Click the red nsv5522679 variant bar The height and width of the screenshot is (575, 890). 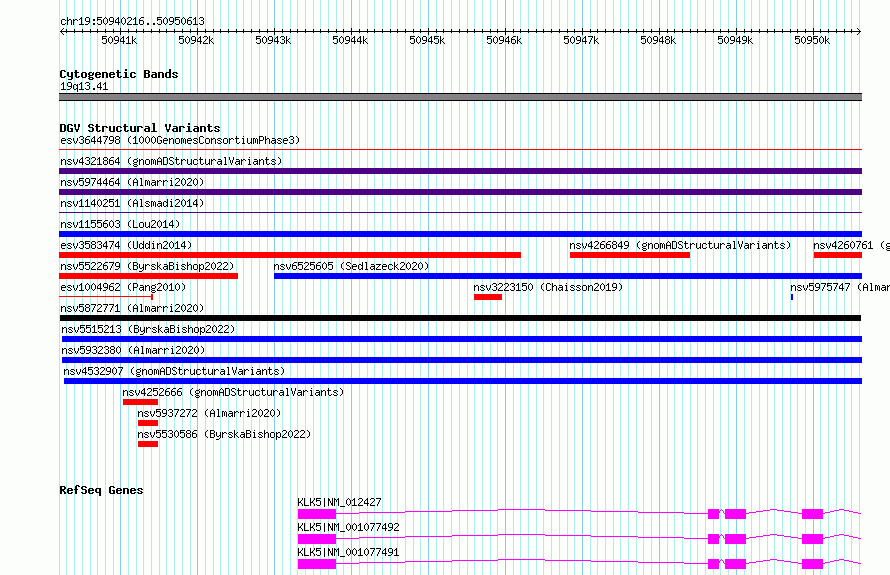(149, 276)
